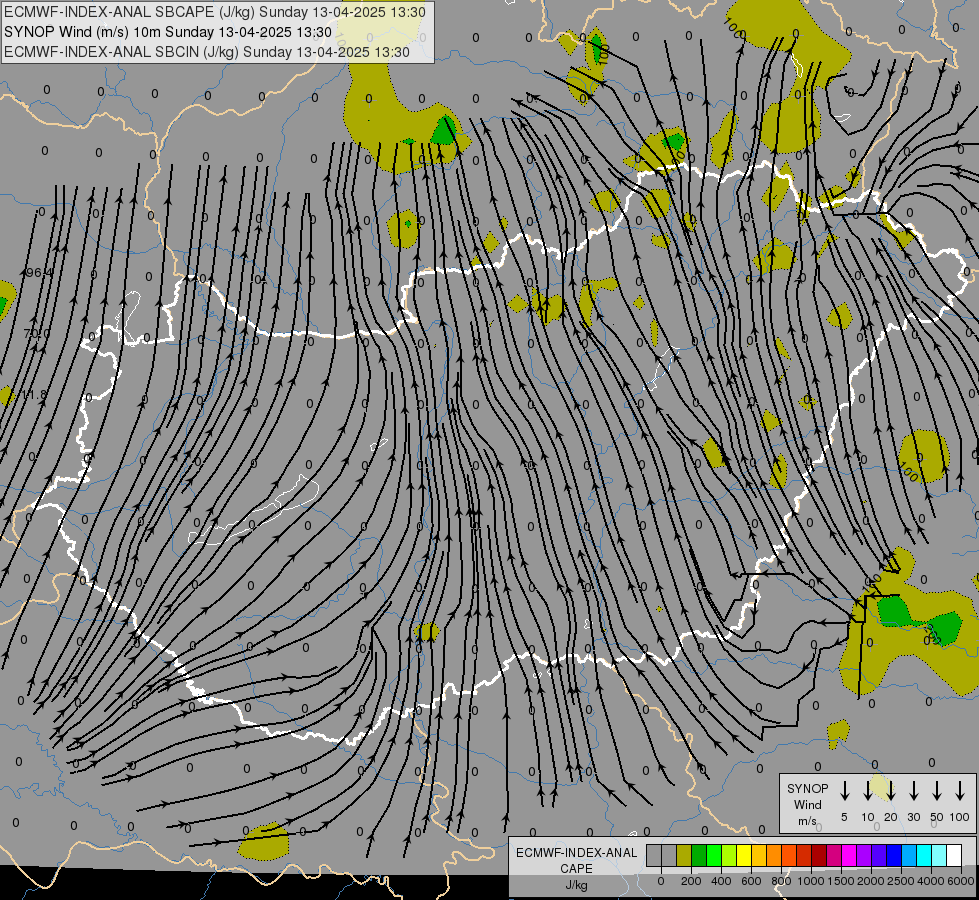Choose the deep blue CAPE swatch left of 2500

point(893,855)
